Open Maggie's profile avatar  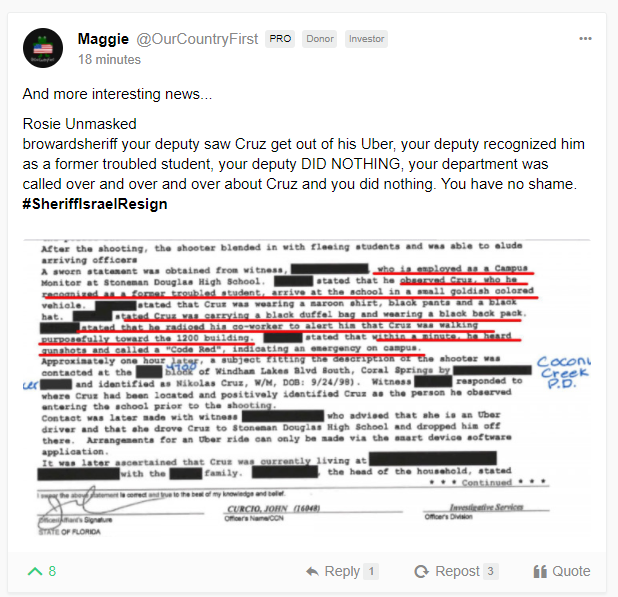(x=43, y=48)
